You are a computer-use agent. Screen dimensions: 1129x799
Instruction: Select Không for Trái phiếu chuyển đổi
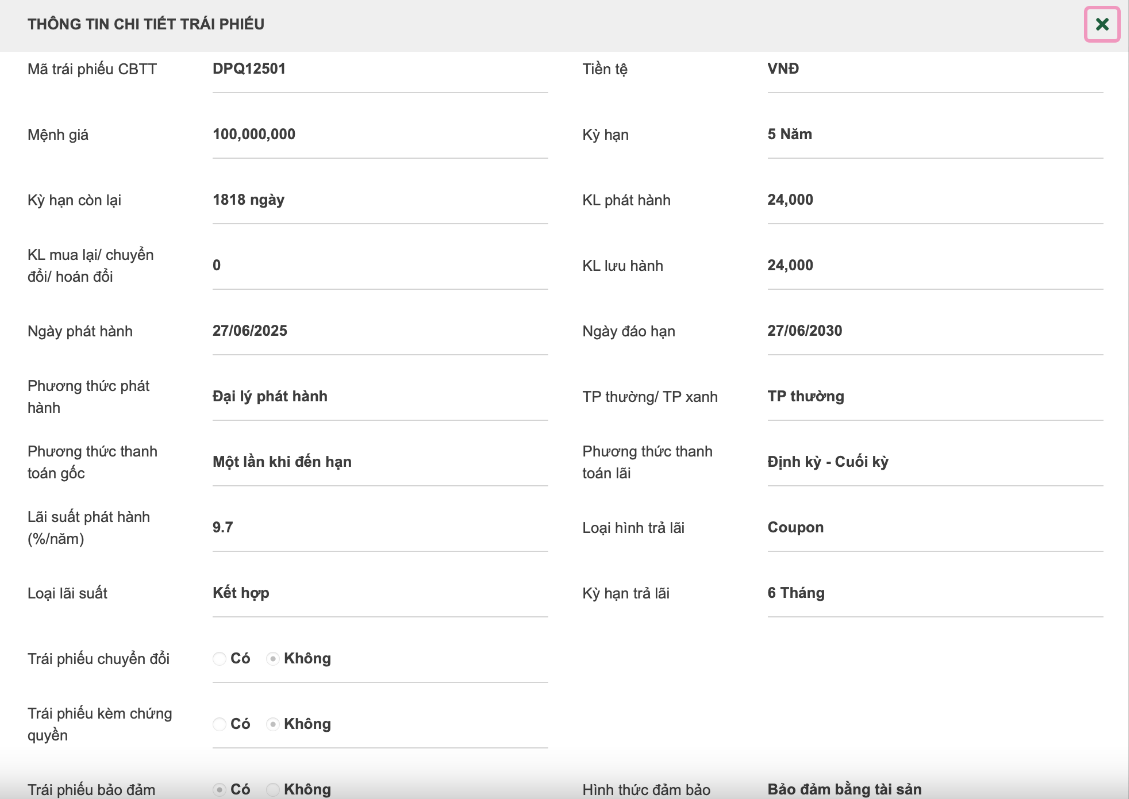273,659
